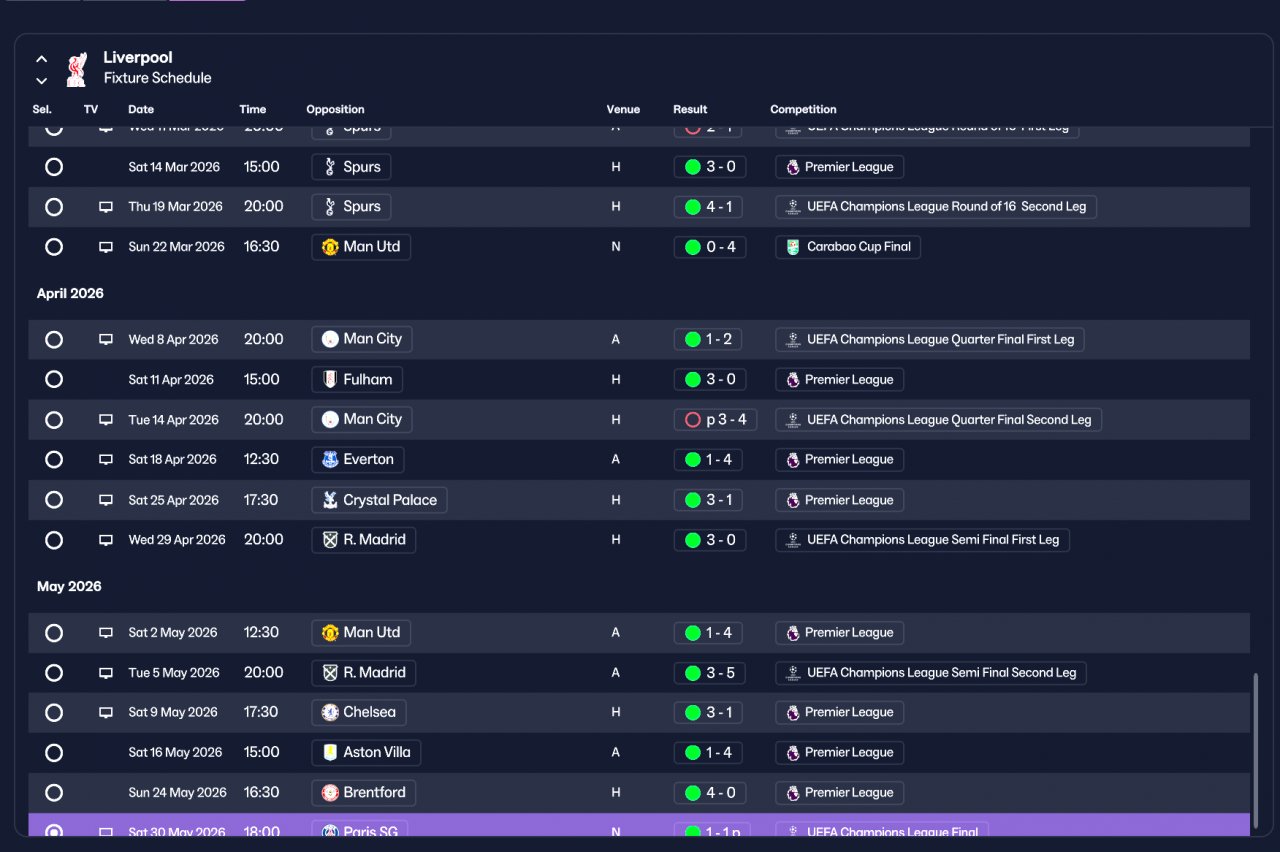1280x852 pixels.
Task: Open Brentford opposition button
Action: pyautogui.click(x=364, y=793)
